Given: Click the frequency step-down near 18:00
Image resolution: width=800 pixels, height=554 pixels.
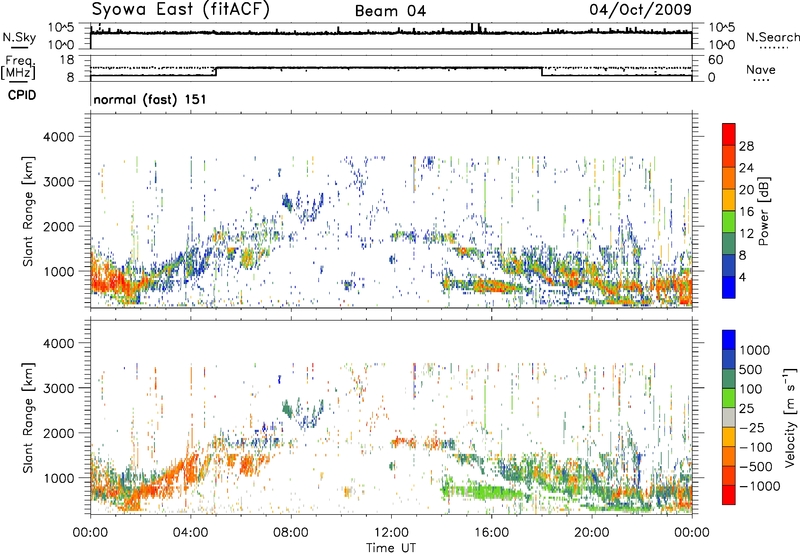Looking at the screenshot, I should click(x=541, y=71).
